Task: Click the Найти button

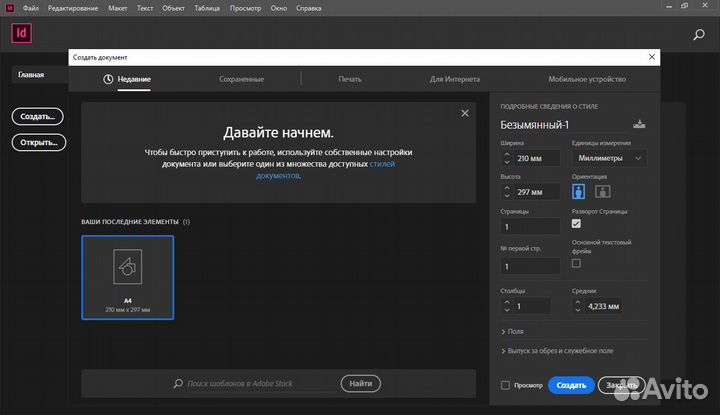Action: (360, 383)
